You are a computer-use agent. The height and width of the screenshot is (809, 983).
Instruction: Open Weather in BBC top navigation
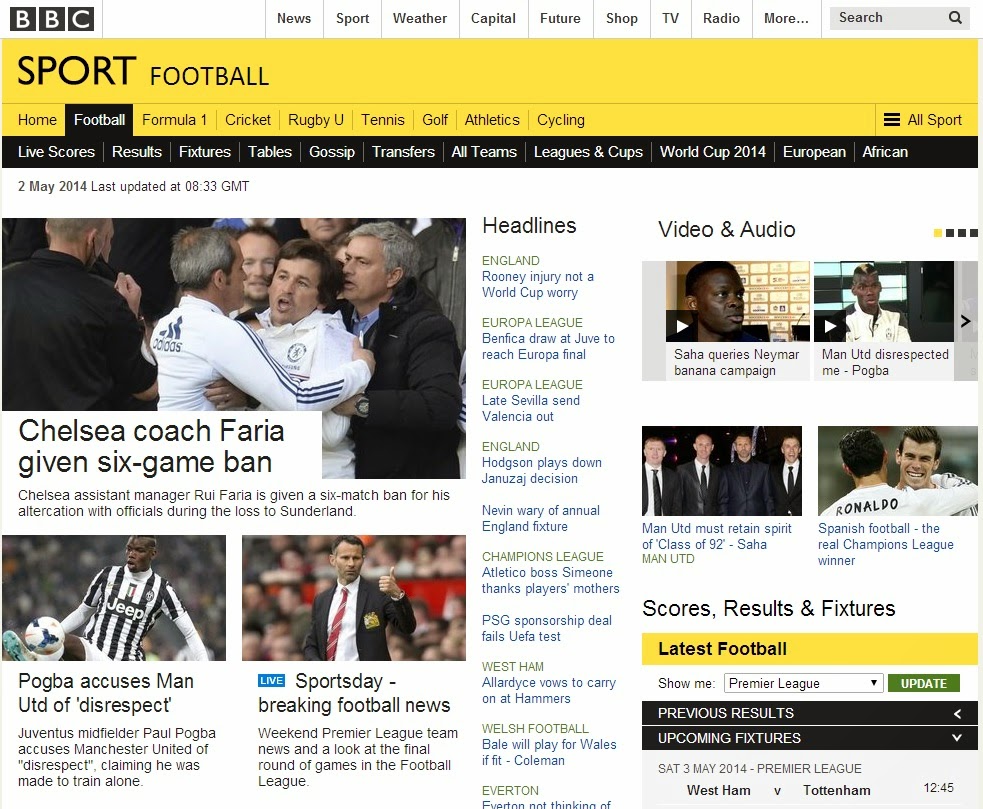pos(420,19)
